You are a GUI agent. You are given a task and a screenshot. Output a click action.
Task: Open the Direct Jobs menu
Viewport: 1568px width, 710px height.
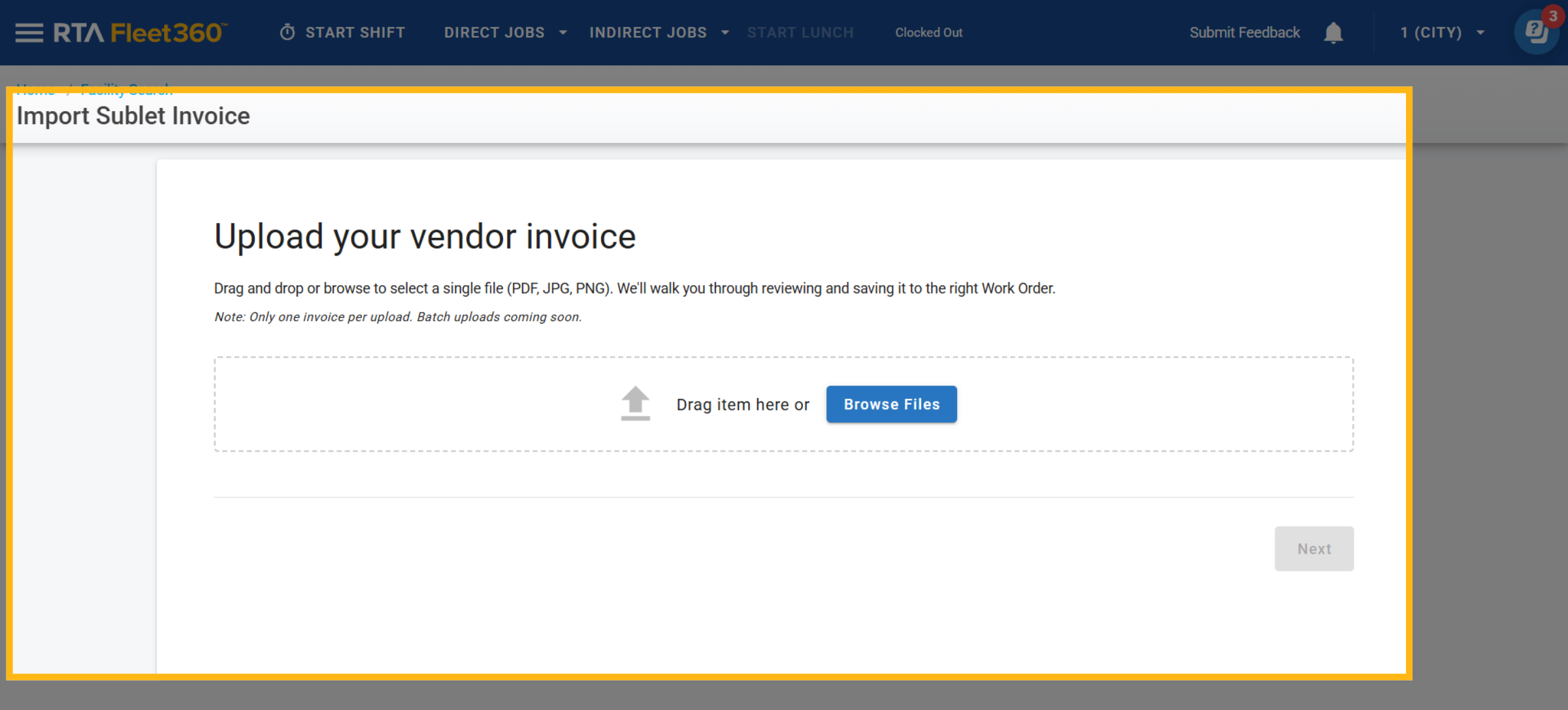pos(494,33)
